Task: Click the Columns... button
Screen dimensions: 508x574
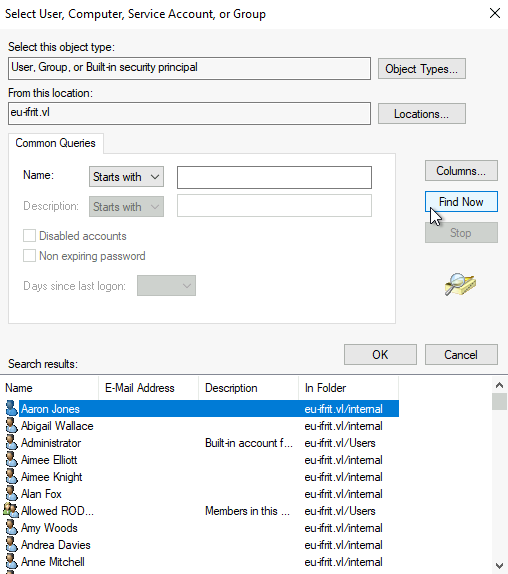Action: tap(461, 171)
